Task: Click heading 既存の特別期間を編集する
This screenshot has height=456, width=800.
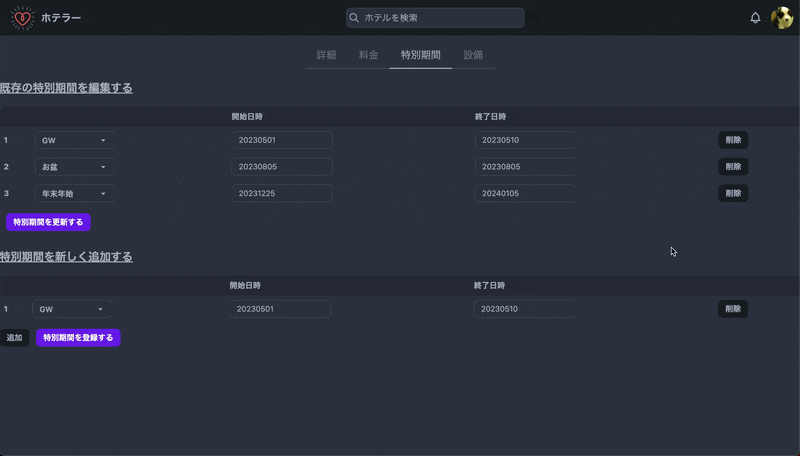Action: (66, 88)
